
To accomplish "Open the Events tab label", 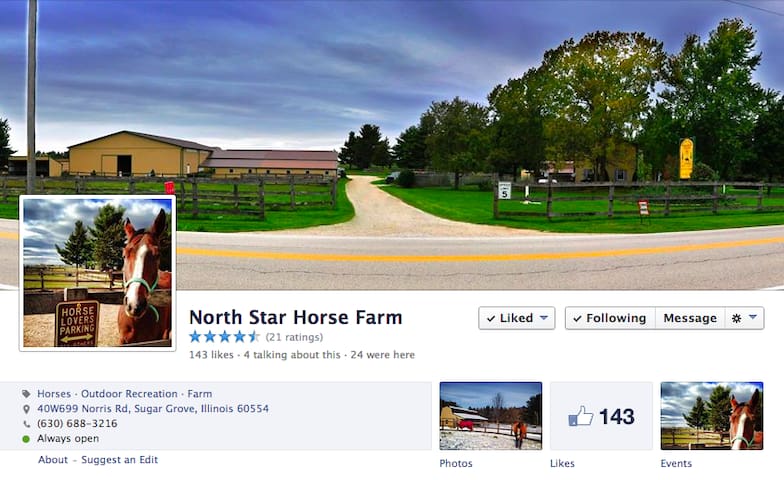I will [x=676, y=464].
